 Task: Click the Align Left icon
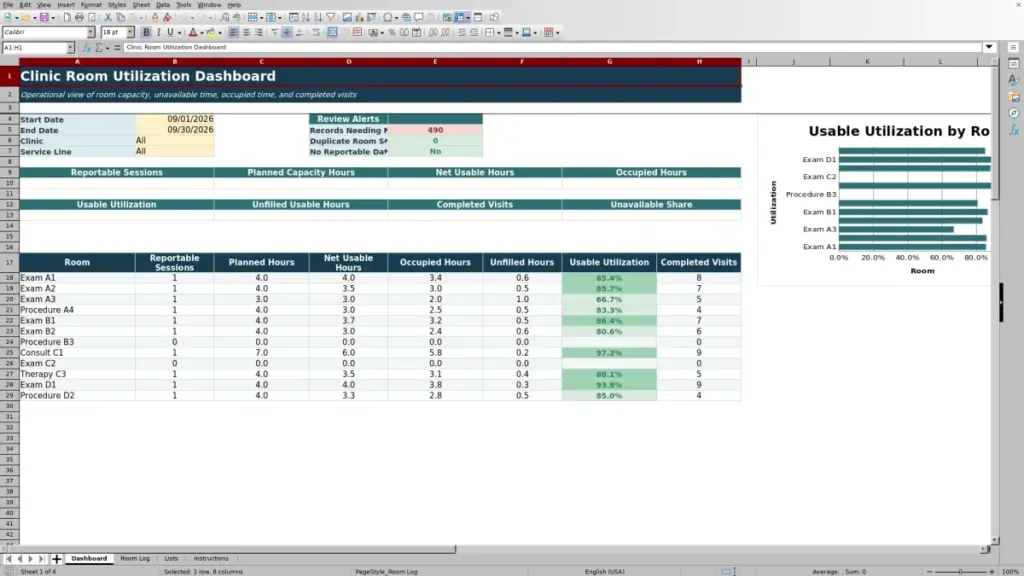[x=233, y=33]
